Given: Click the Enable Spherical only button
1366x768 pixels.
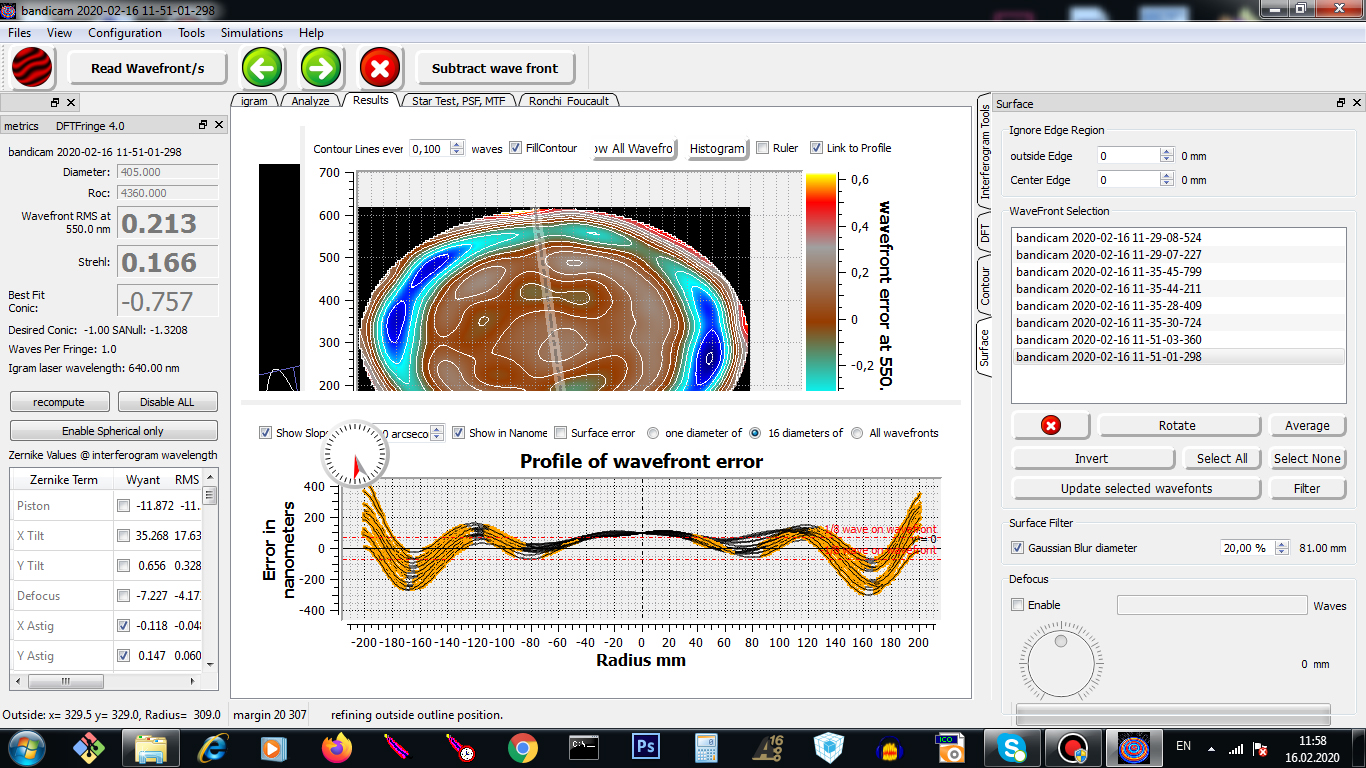Looking at the screenshot, I should [113, 431].
